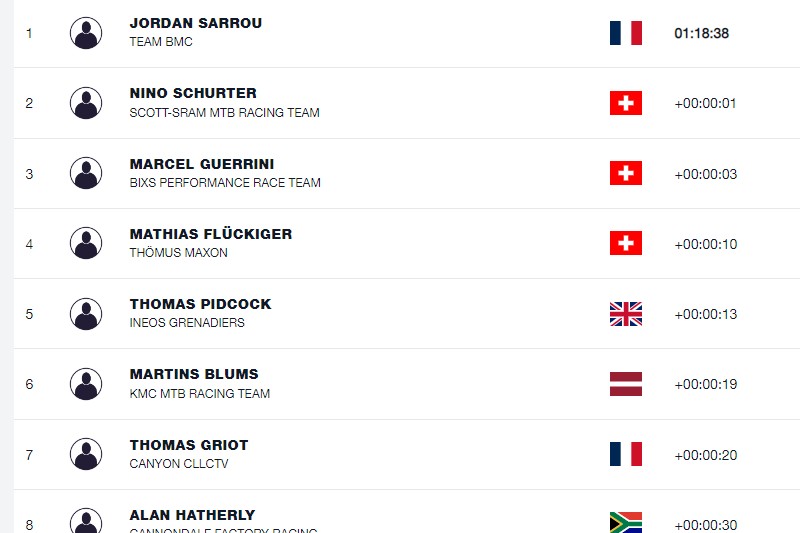This screenshot has height=533, width=800.
Task: Click the British flag beside Thomas Pidcock
Action: coord(626,314)
